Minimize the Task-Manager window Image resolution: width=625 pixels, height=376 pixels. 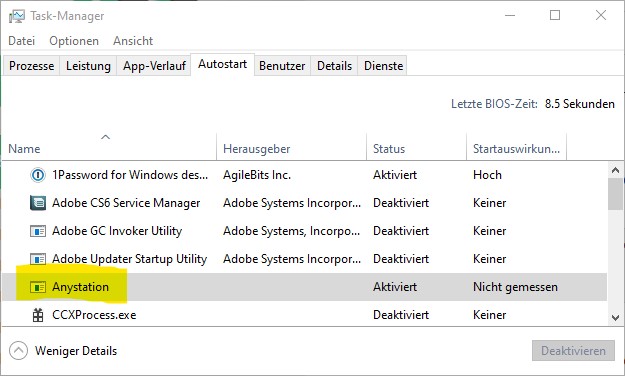[x=510, y=16]
